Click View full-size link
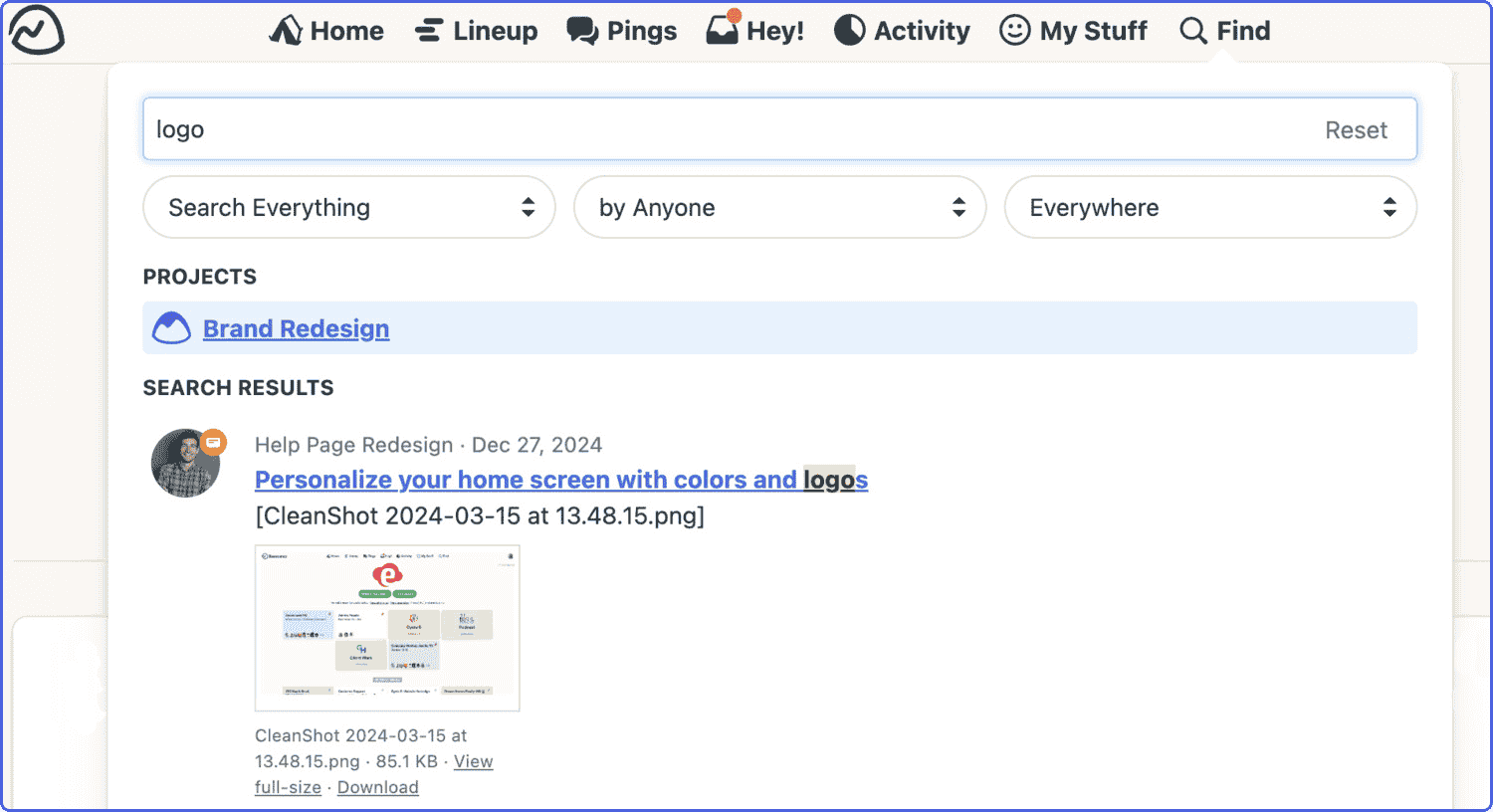Viewport: 1493px width, 812px height. [473, 761]
